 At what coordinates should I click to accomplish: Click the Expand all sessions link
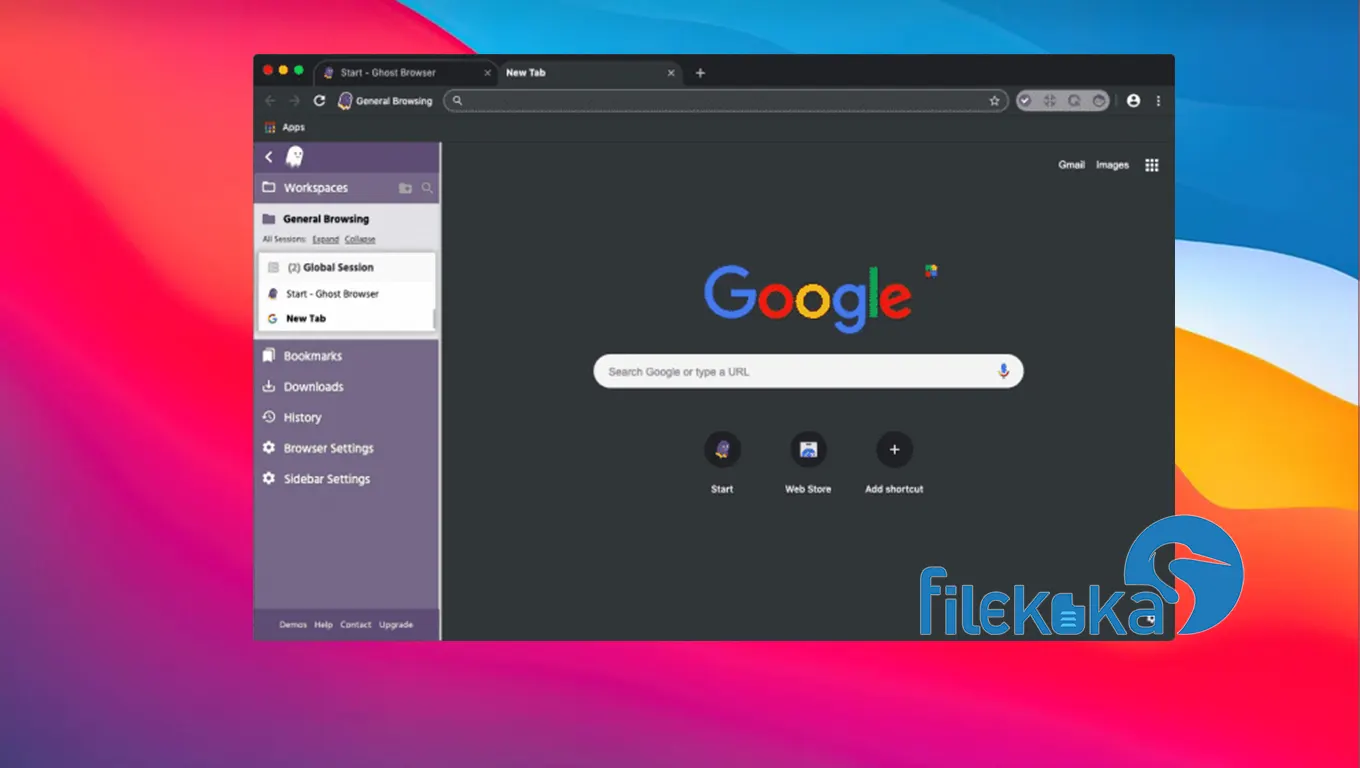click(x=325, y=239)
